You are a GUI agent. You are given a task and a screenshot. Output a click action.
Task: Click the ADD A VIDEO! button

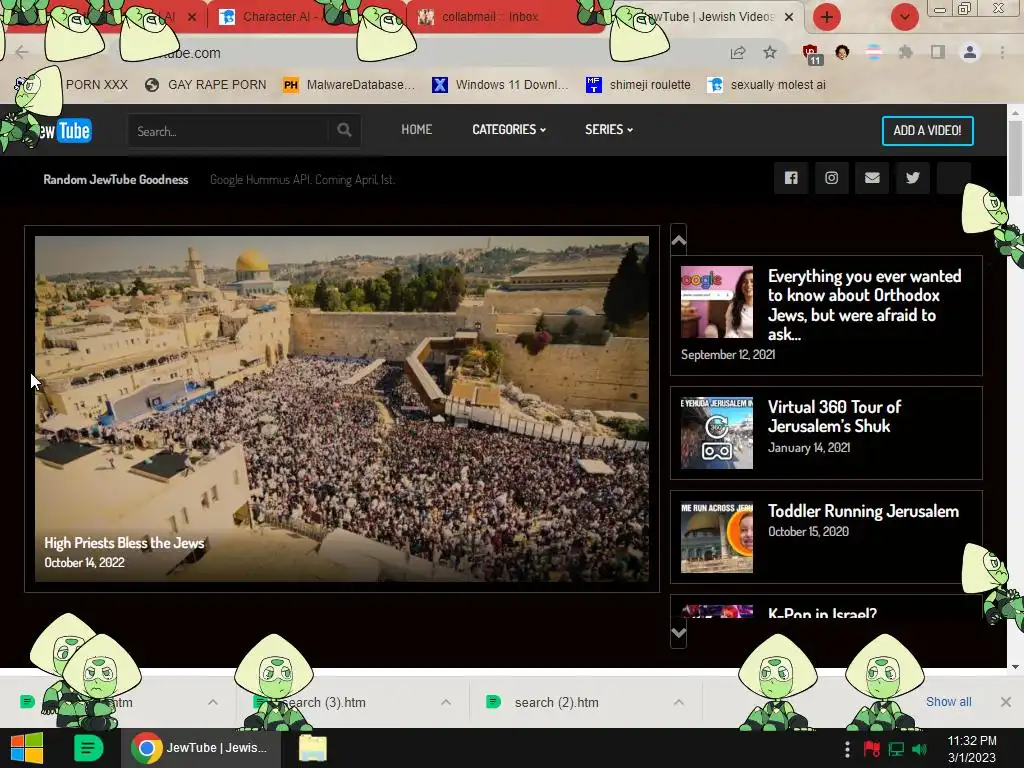click(x=927, y=131)
